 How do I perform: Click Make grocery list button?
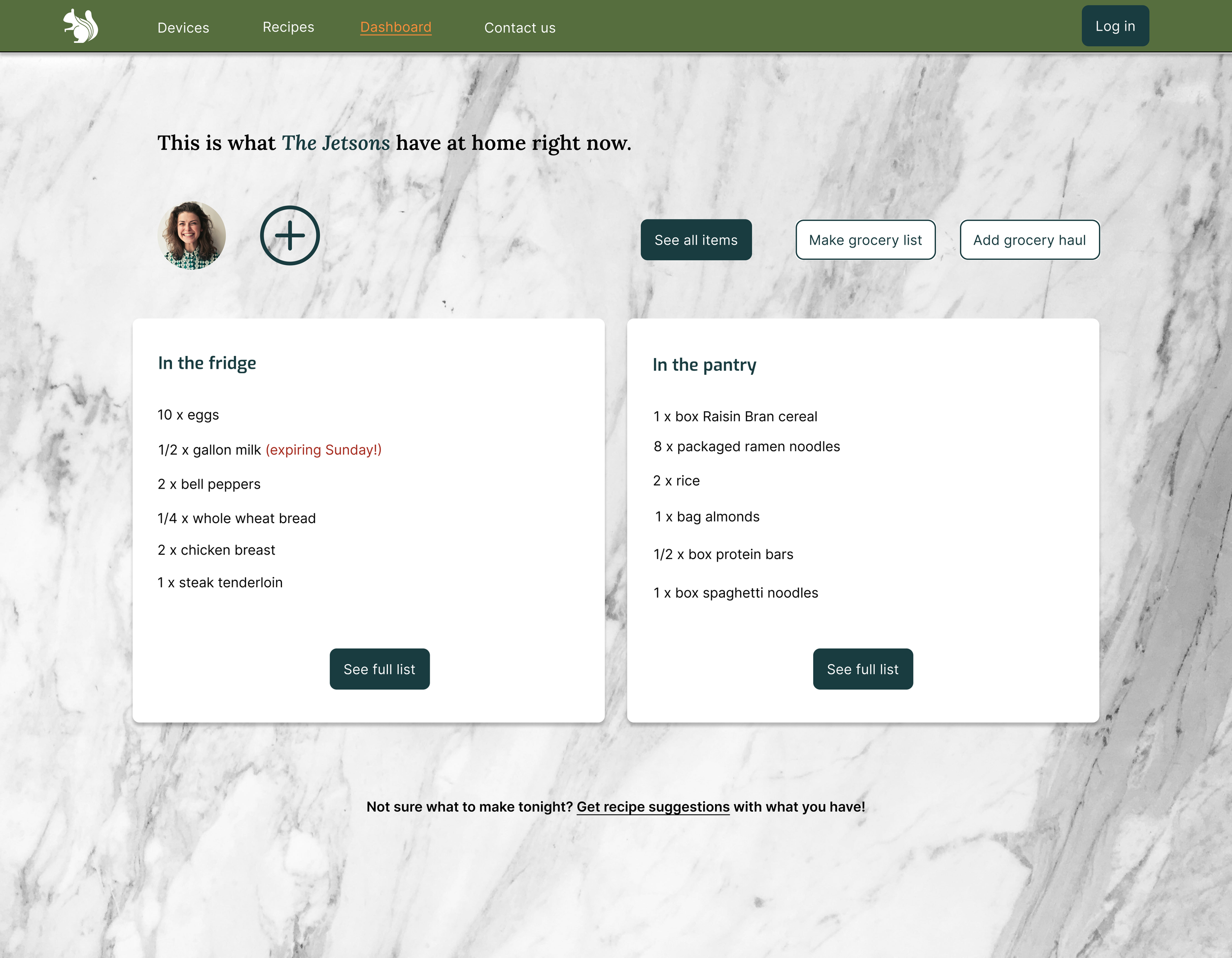tap(865, 240)
